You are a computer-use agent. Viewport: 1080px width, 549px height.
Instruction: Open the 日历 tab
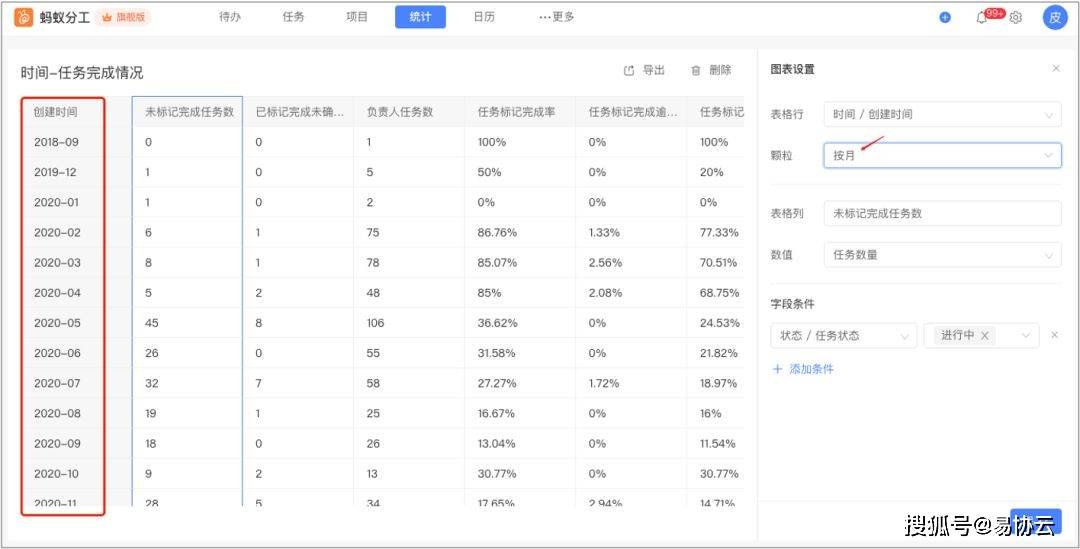(484, 17)
